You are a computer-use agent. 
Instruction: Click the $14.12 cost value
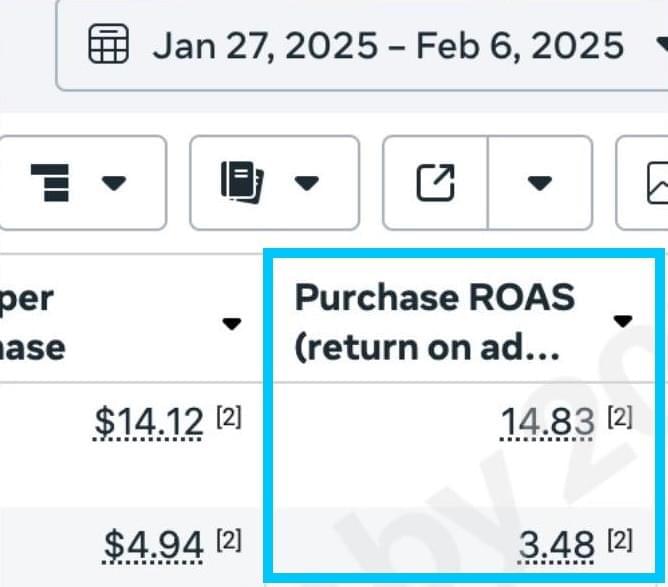click(149, 422)
